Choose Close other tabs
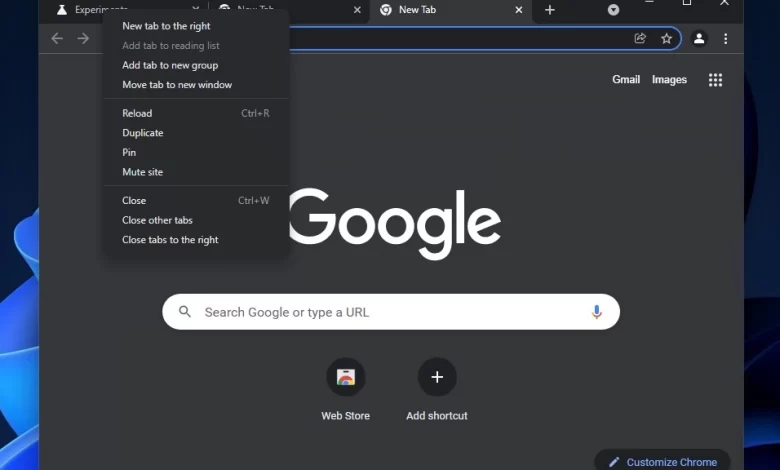Viewport: 780px width, 470px height. (196, 220)
